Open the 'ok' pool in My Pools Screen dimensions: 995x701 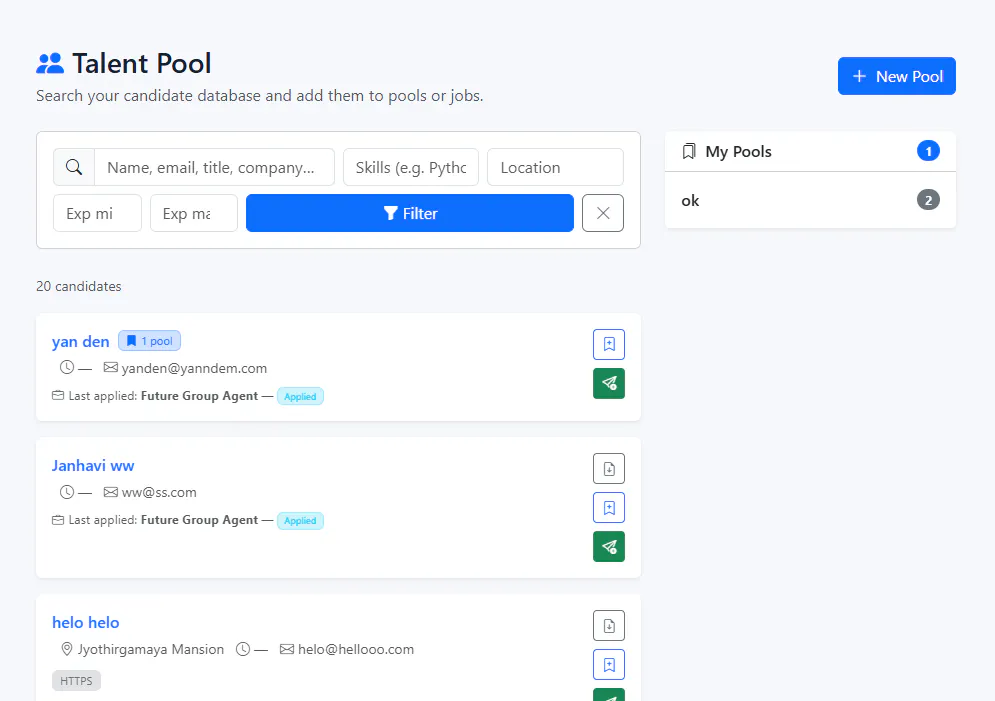click(x=810, y=200)
